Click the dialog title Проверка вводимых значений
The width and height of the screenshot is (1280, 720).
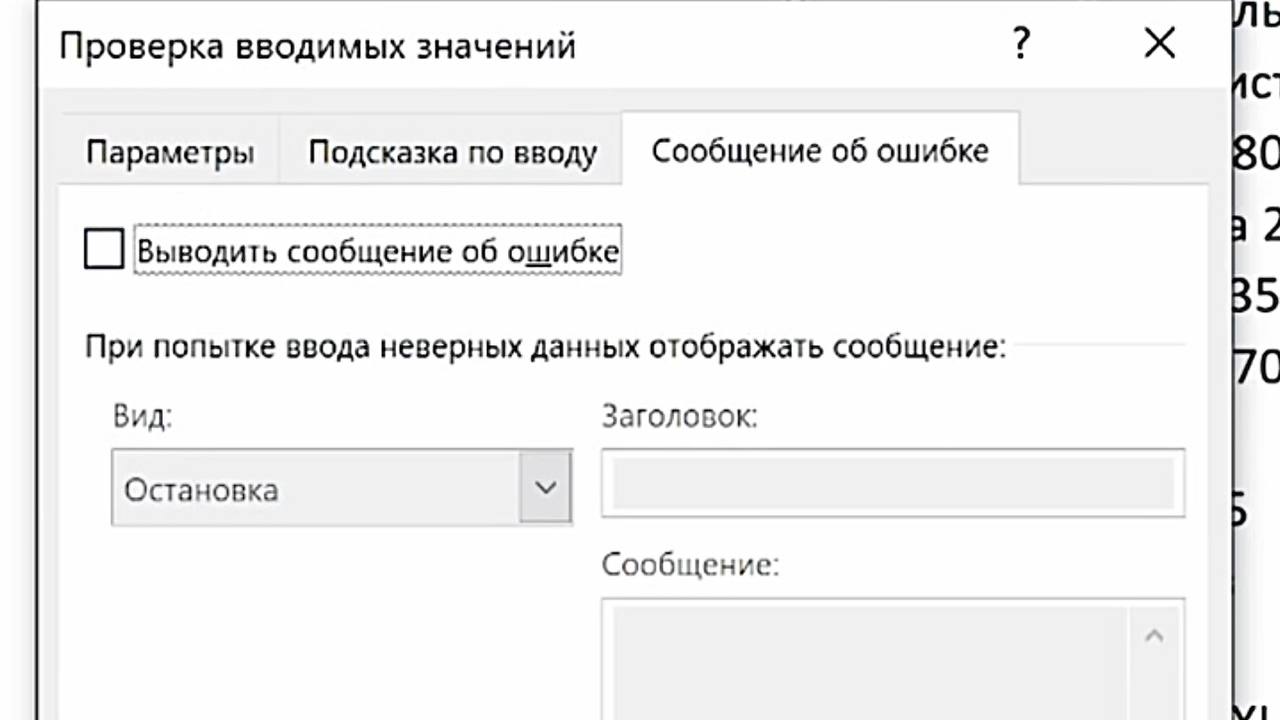(318, 46)
